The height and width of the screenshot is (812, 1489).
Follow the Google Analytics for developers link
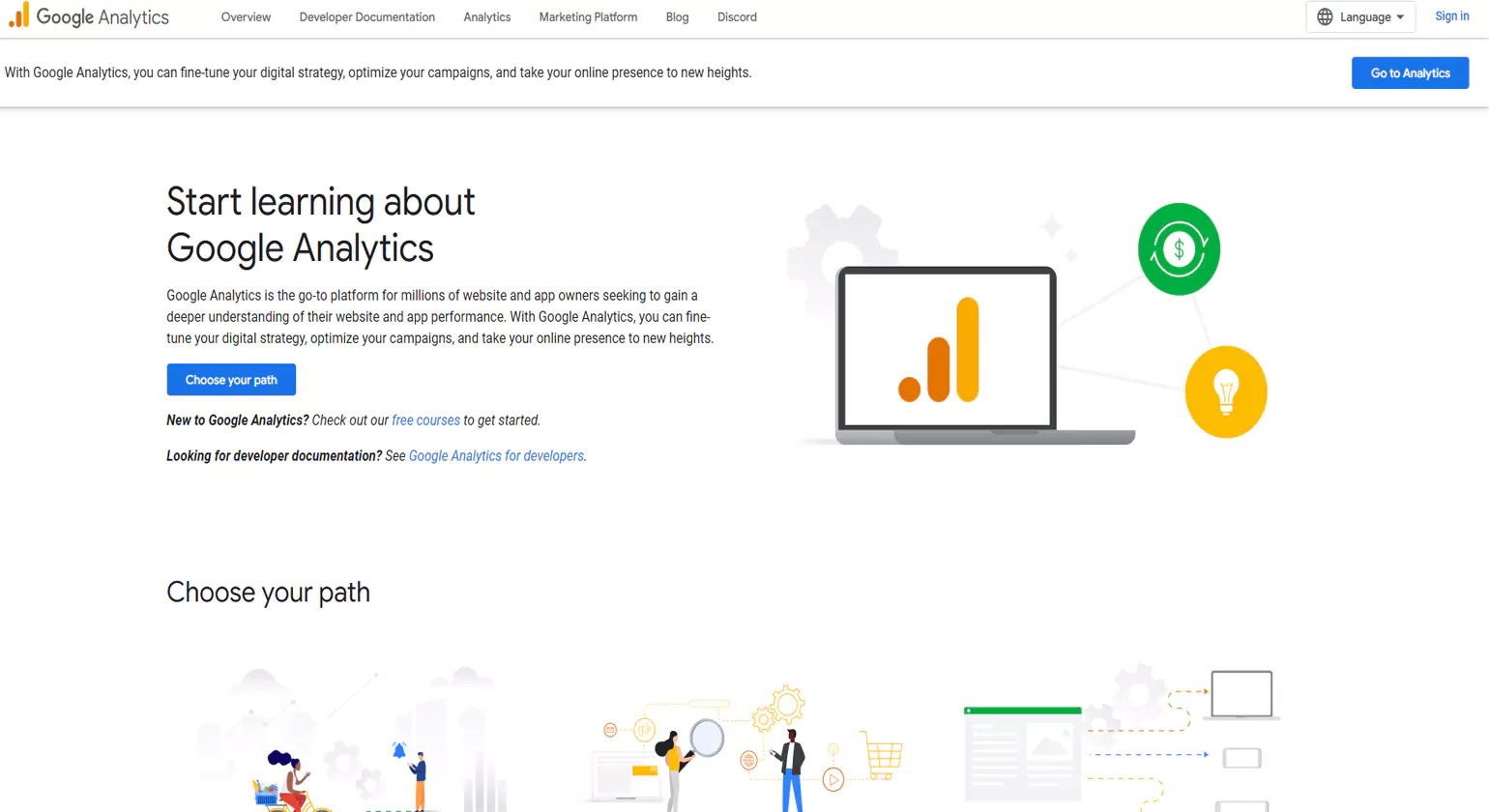[496, 455]
